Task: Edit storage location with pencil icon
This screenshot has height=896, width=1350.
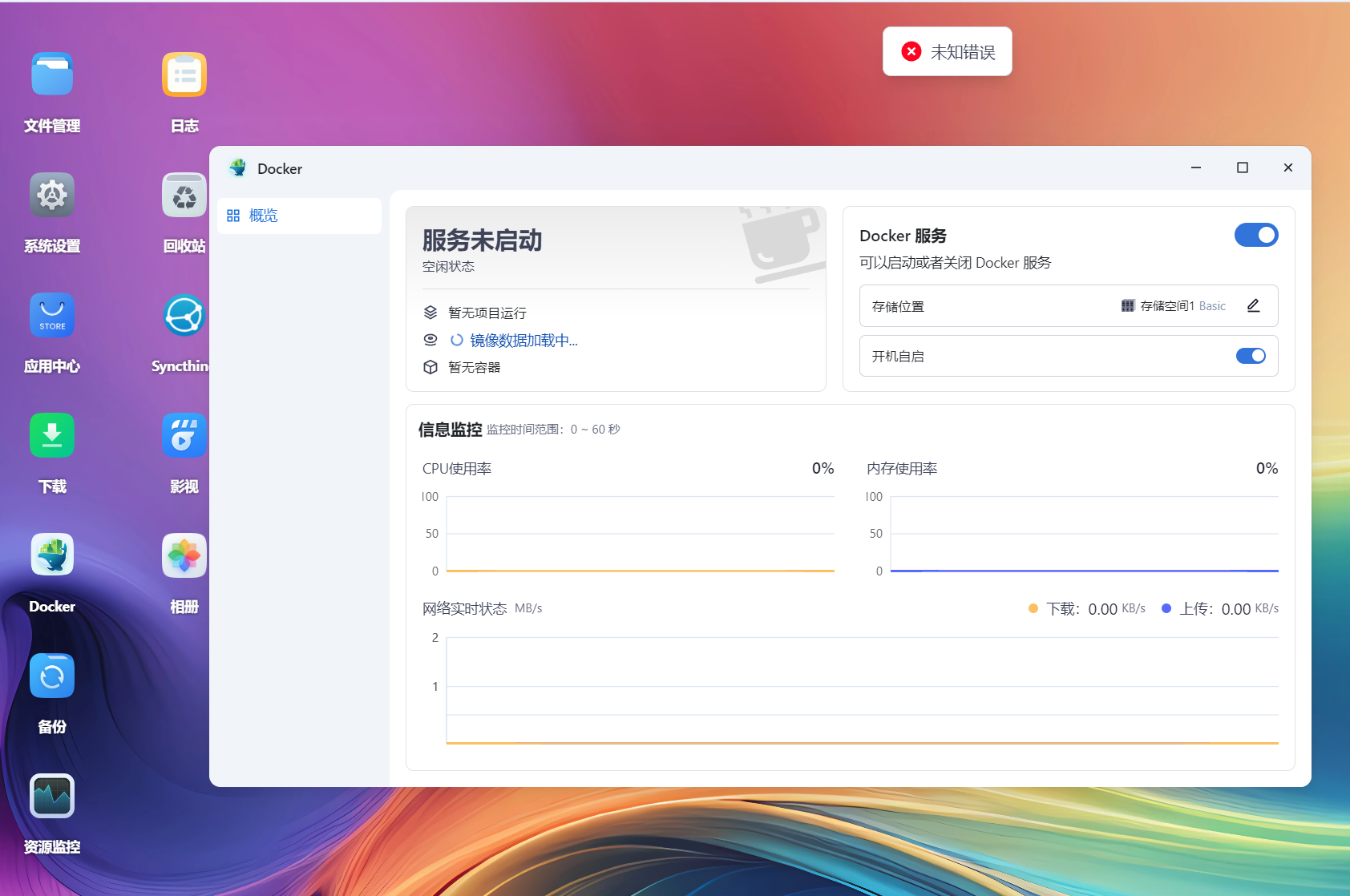Action: point(1254,305)
